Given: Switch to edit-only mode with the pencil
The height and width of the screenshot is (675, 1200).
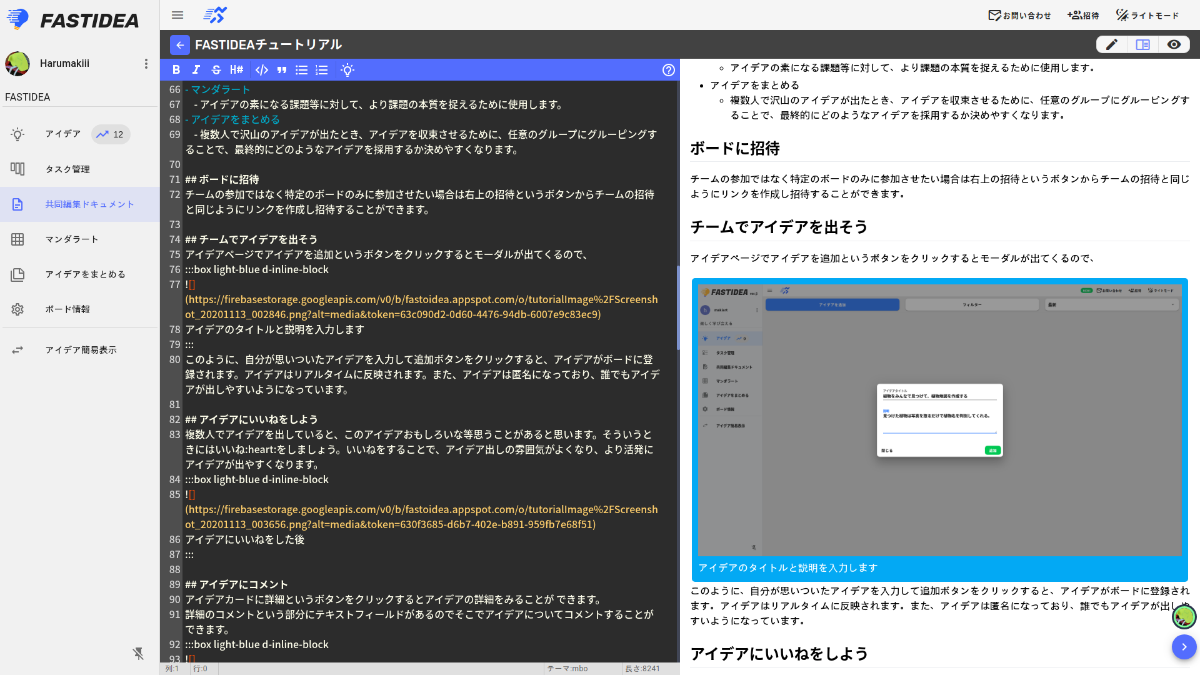Looking at the screenshot, I should 1111,44.
